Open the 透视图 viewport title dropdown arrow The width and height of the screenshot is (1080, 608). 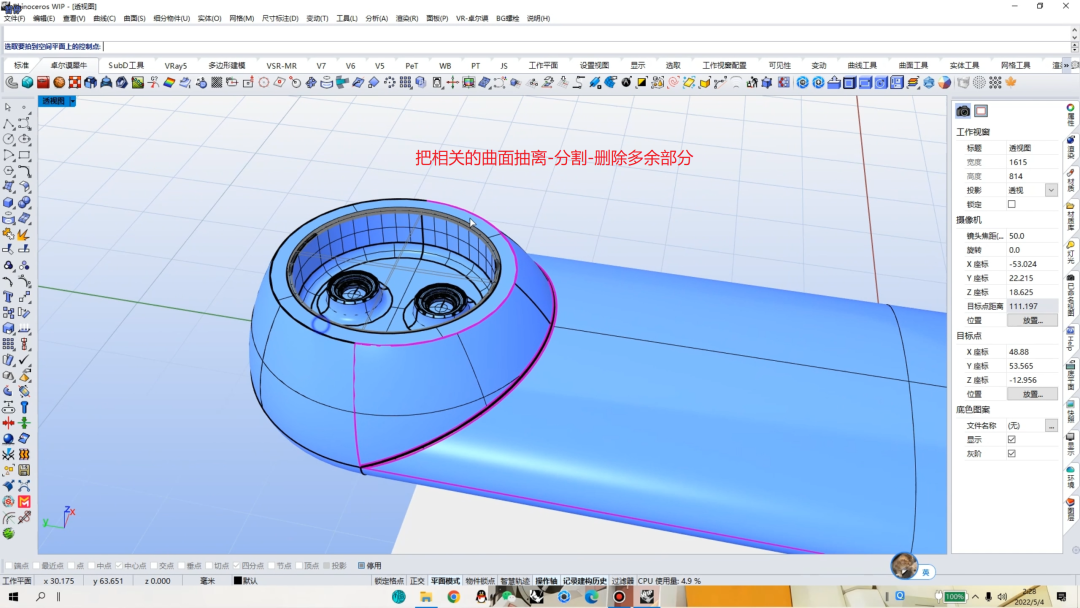tap(72, 101)
